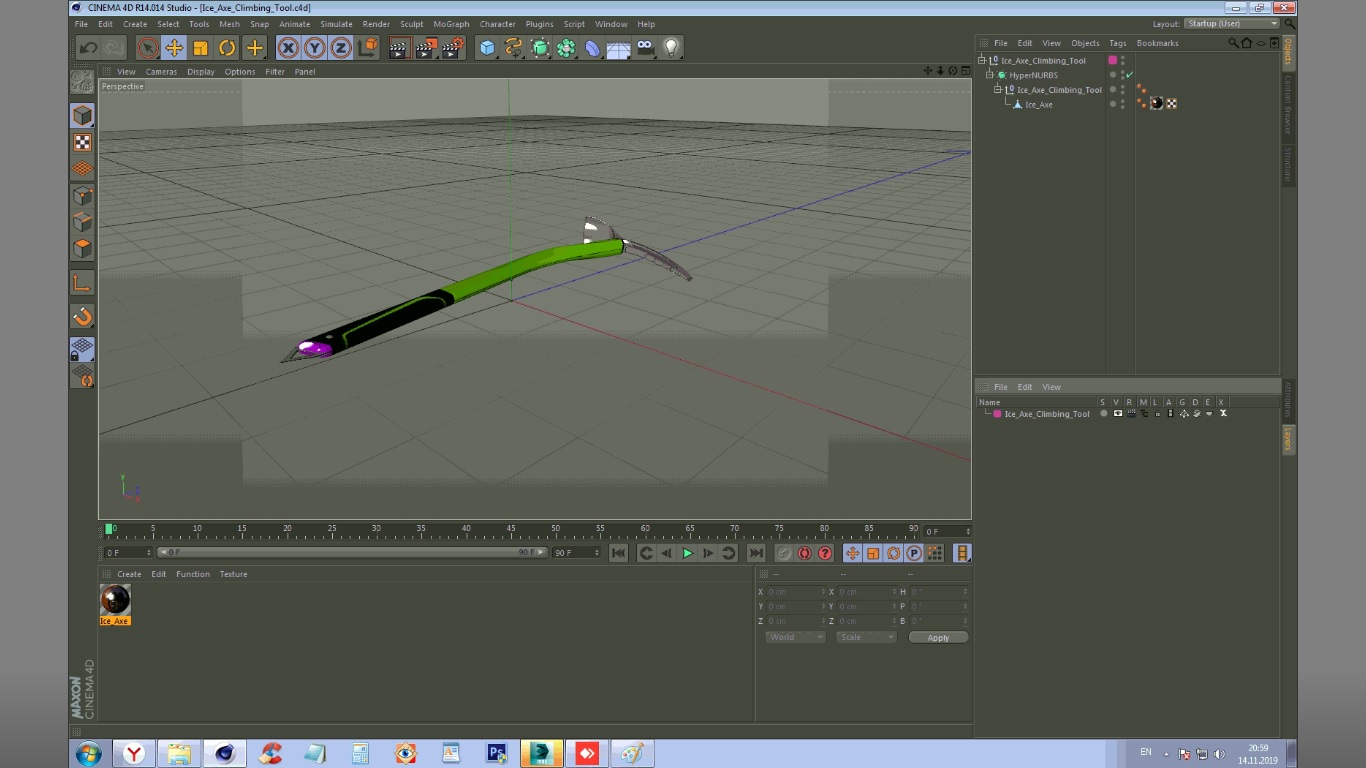Screen dimensions: 1366x768
Task: Click the home icon in Object Manager
Action: 1246,43
